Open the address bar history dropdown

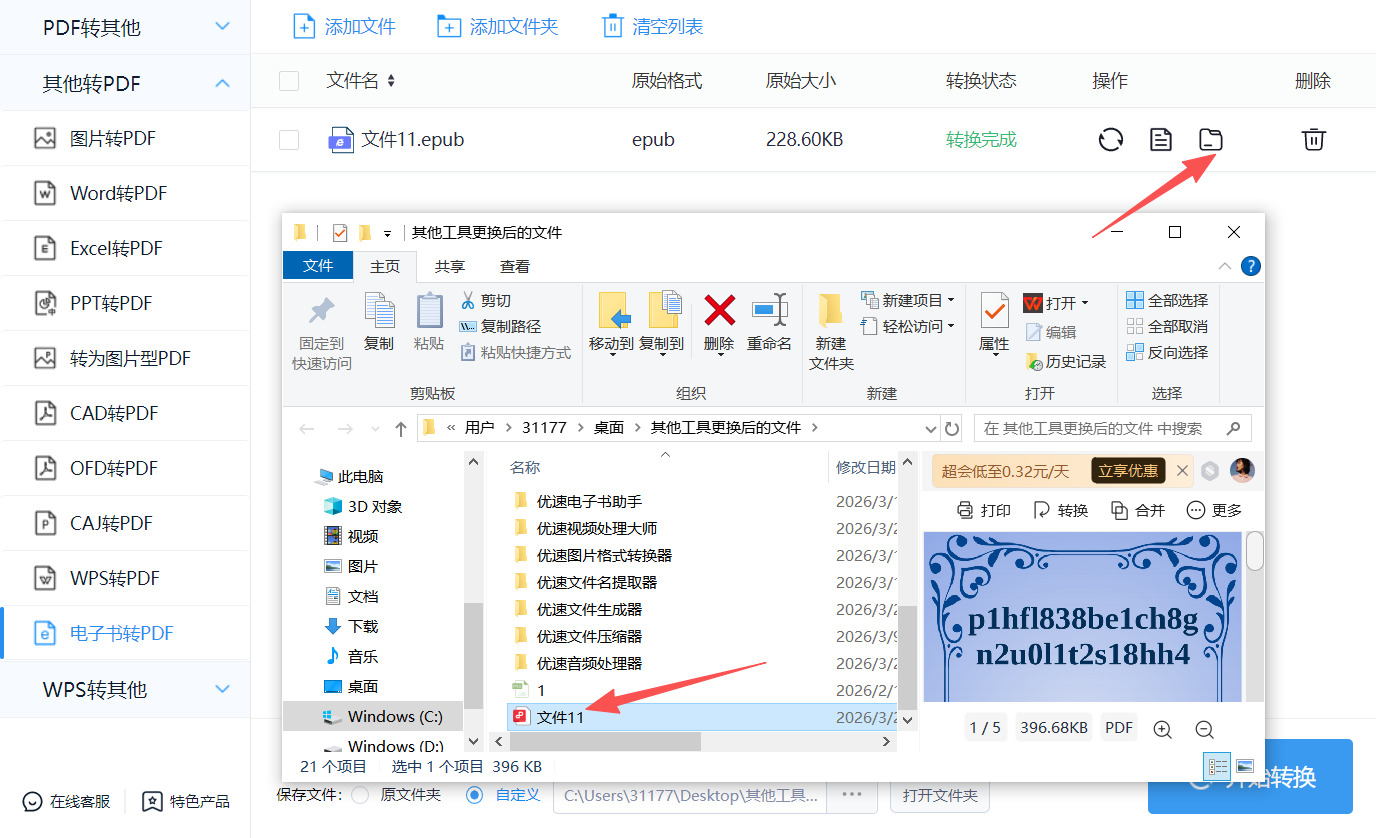coord(933,428)
